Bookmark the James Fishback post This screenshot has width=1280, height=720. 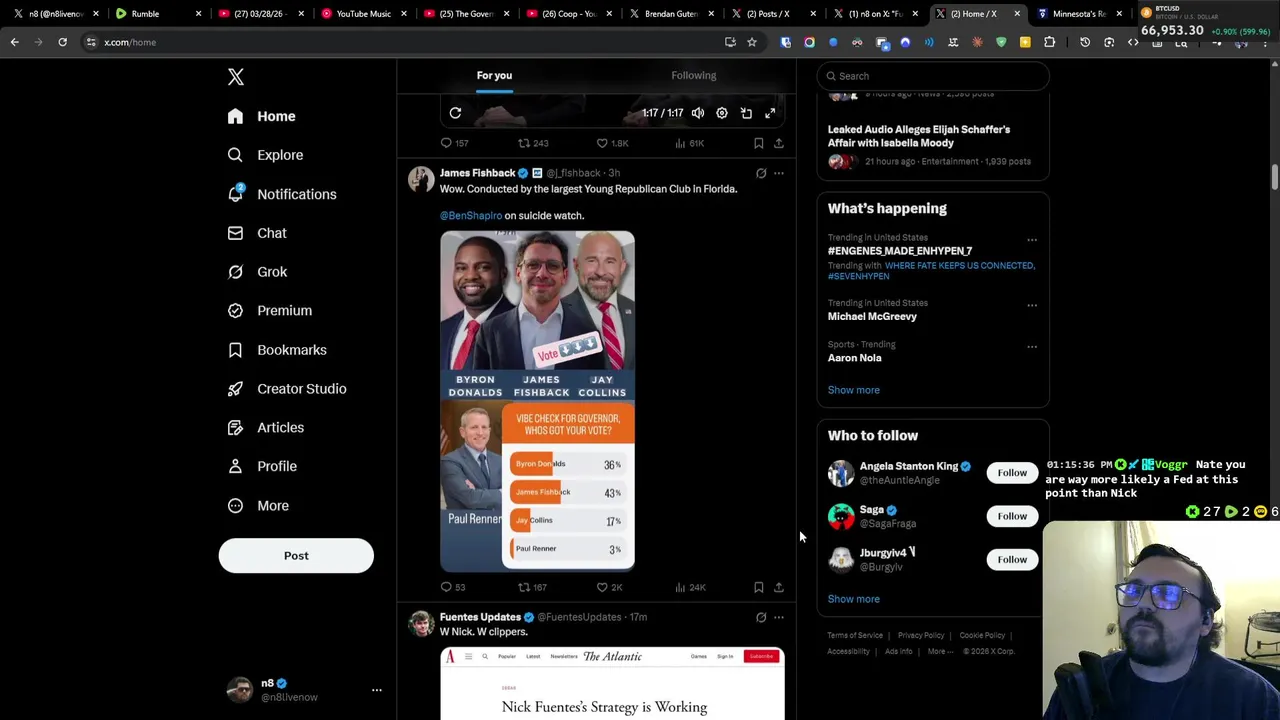pyautogui.click(x=758, y=587)
